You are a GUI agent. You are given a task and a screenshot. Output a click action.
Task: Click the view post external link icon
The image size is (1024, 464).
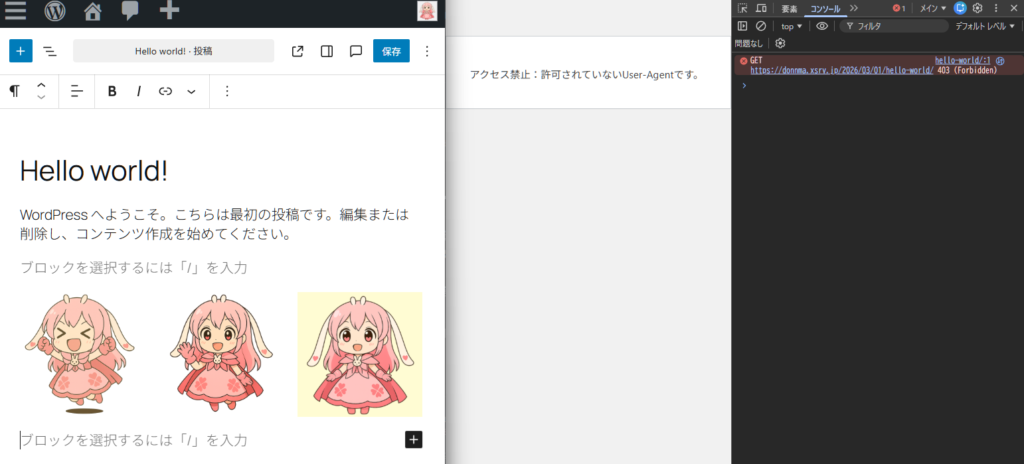297,51
